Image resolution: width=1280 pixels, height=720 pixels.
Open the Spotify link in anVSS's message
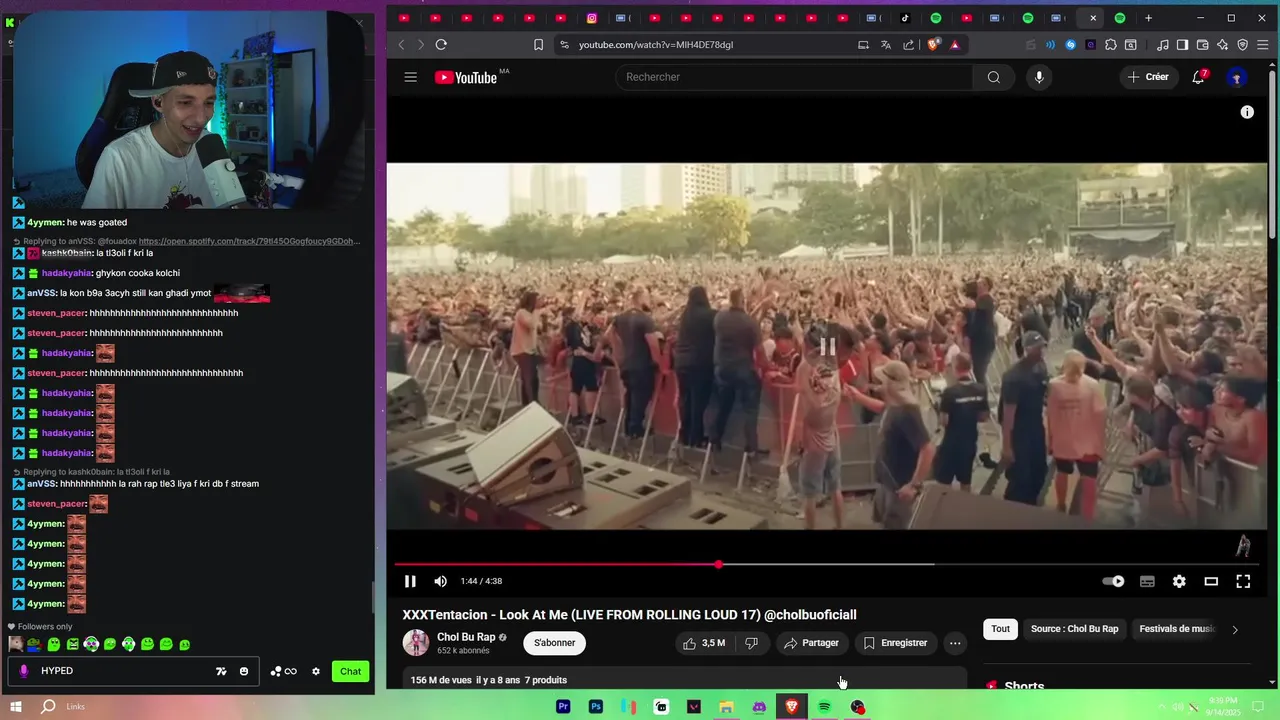[249, 241]
